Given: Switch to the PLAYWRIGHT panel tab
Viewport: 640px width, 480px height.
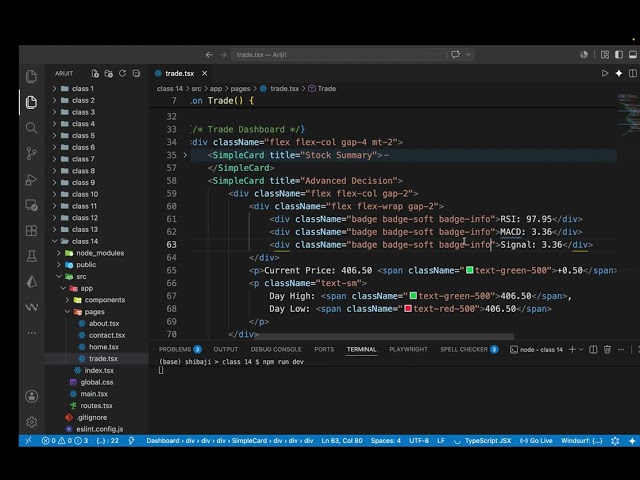Looking at the screenshot, I should click(x=408, y=349).
